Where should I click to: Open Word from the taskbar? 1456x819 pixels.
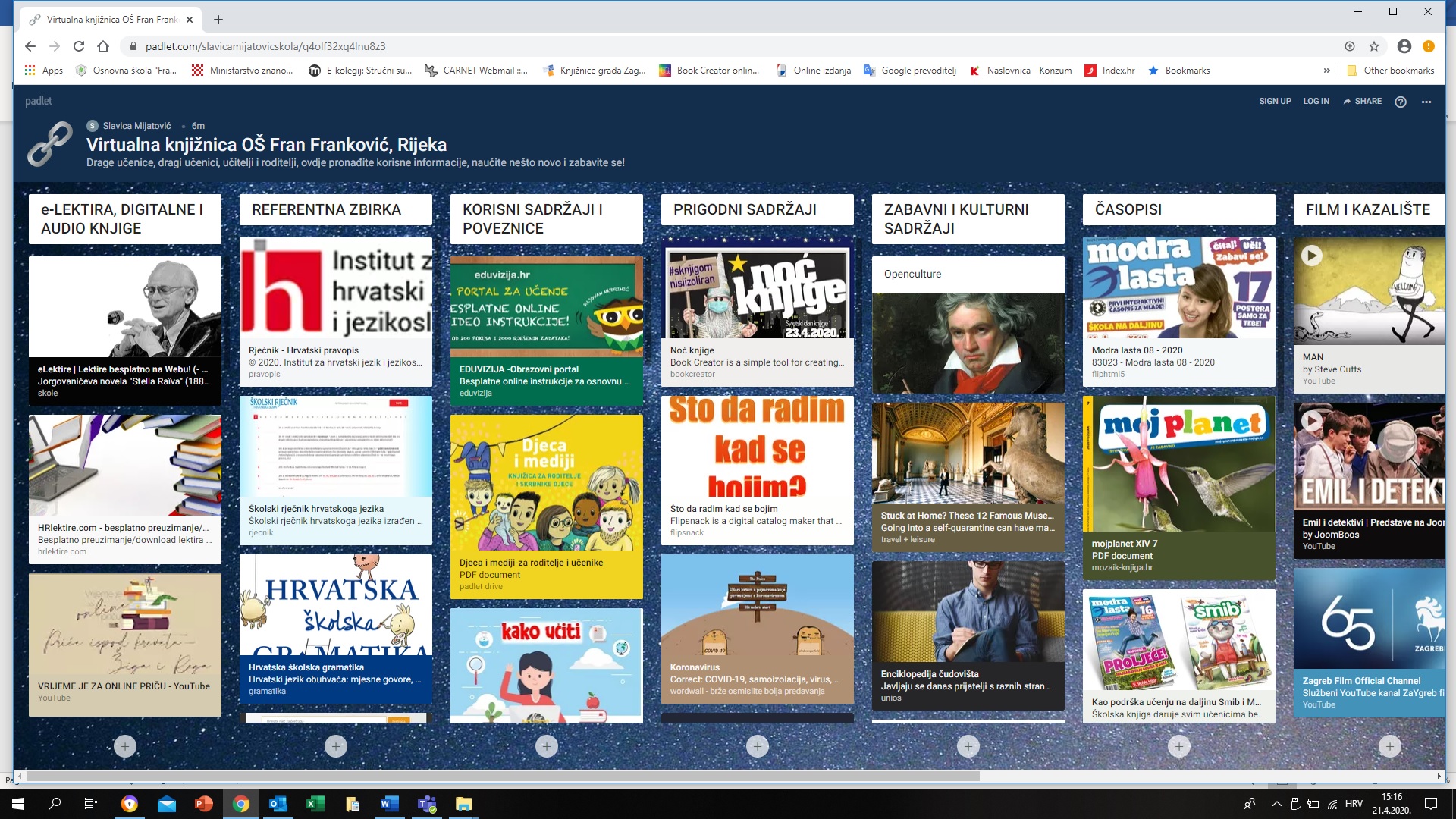tap(389, 804)
